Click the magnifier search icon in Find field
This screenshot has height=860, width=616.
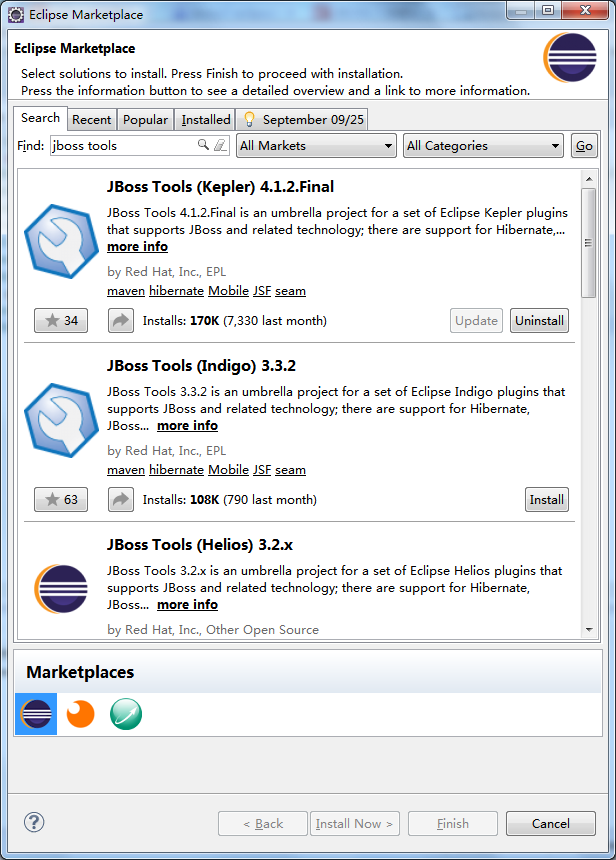click(204, 145)
